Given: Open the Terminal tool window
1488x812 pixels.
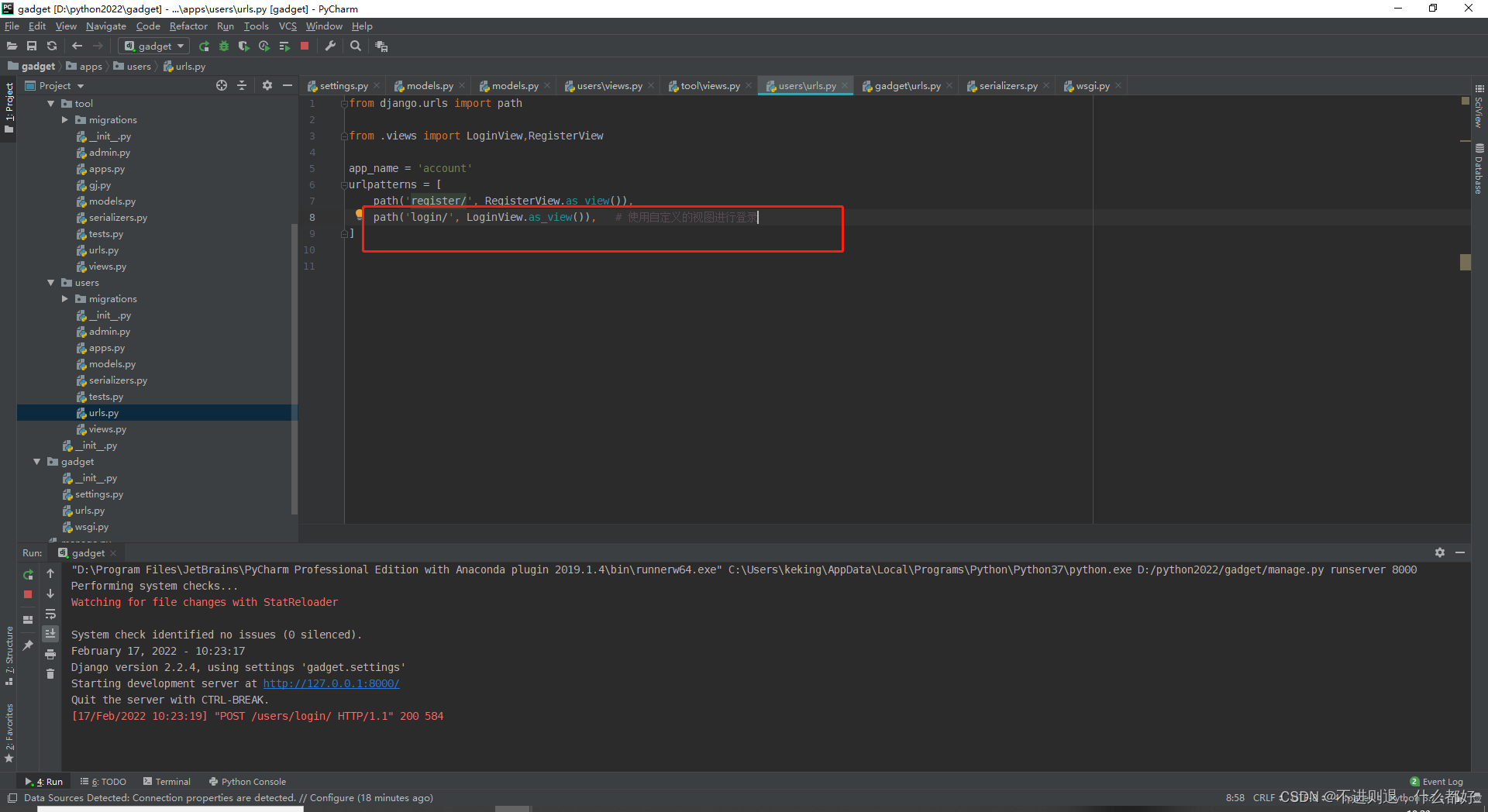Looking at the screenshot, I should [167, 782].
